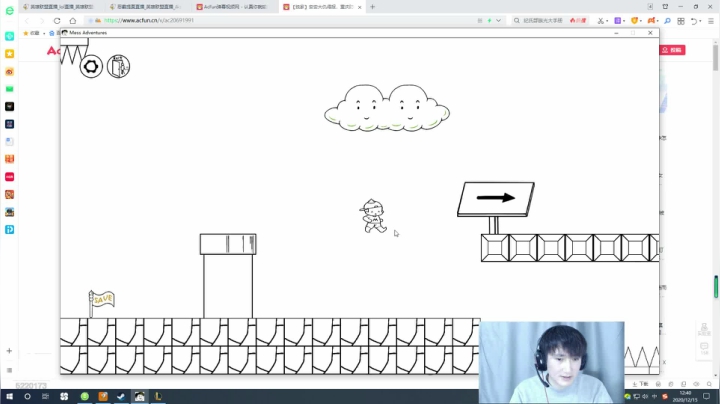The width and height of the screenshot is (720, 404).
Task: Click the right-arrow signpost in game
Action: 496,208
